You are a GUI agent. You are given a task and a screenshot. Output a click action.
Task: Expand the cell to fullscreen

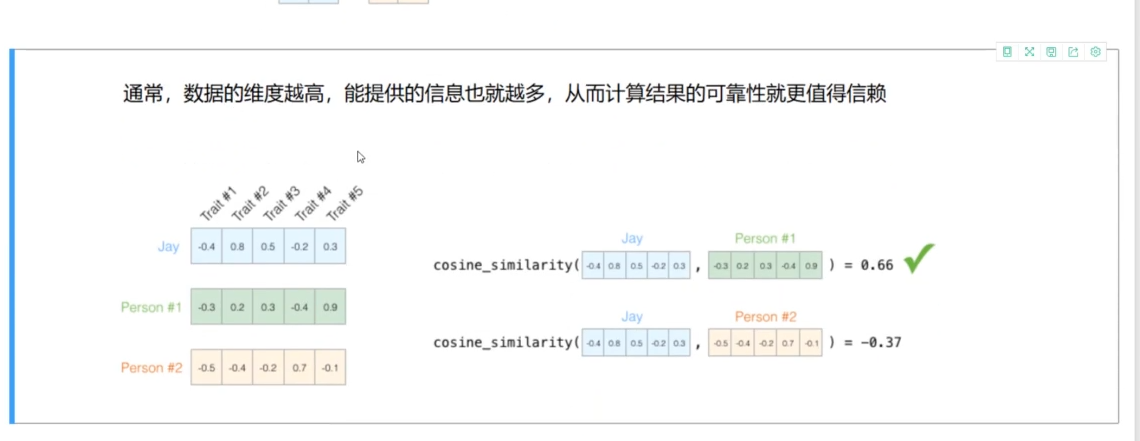[1029, 52]
